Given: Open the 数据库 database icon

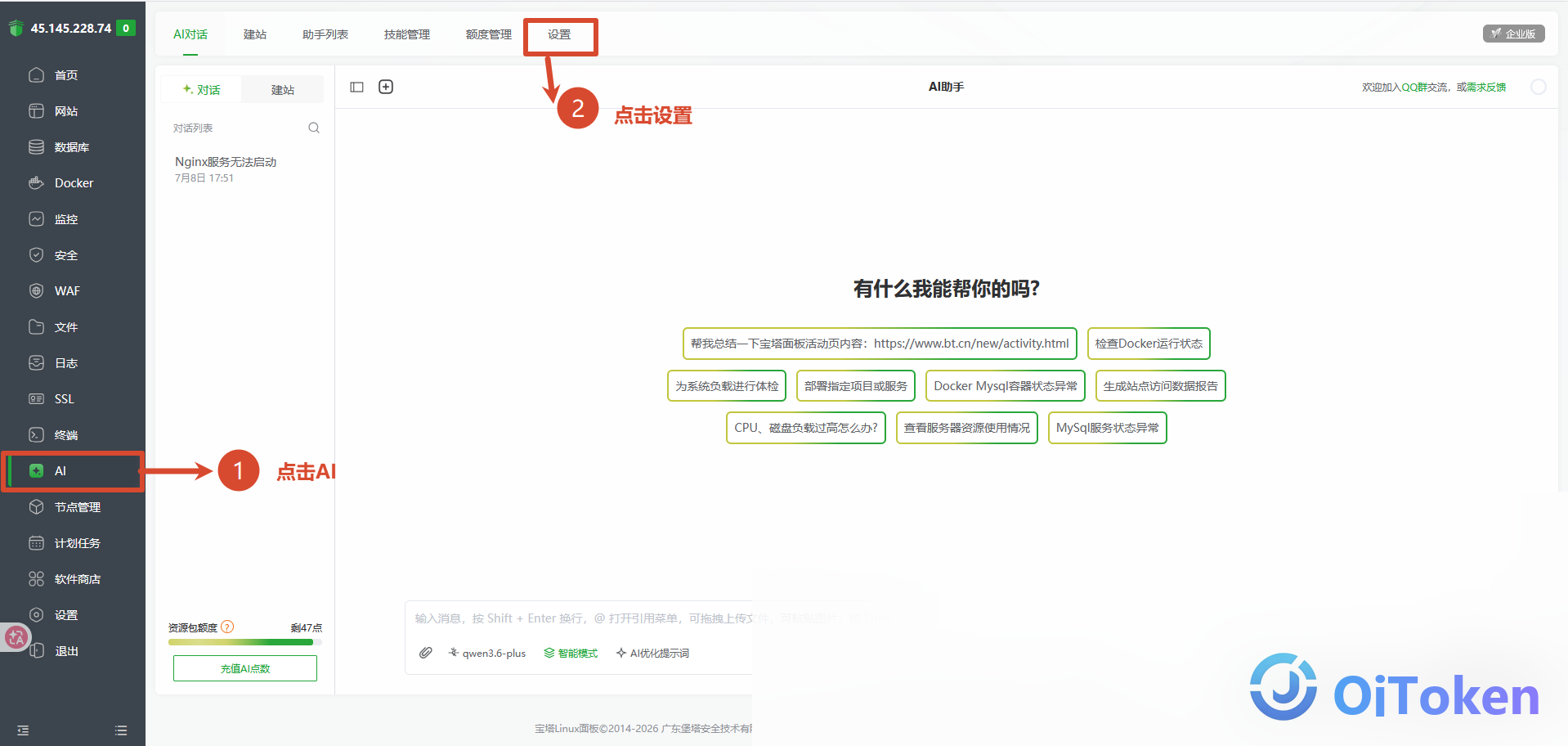Looking at the screenshot, I should [x=36, y=147].
